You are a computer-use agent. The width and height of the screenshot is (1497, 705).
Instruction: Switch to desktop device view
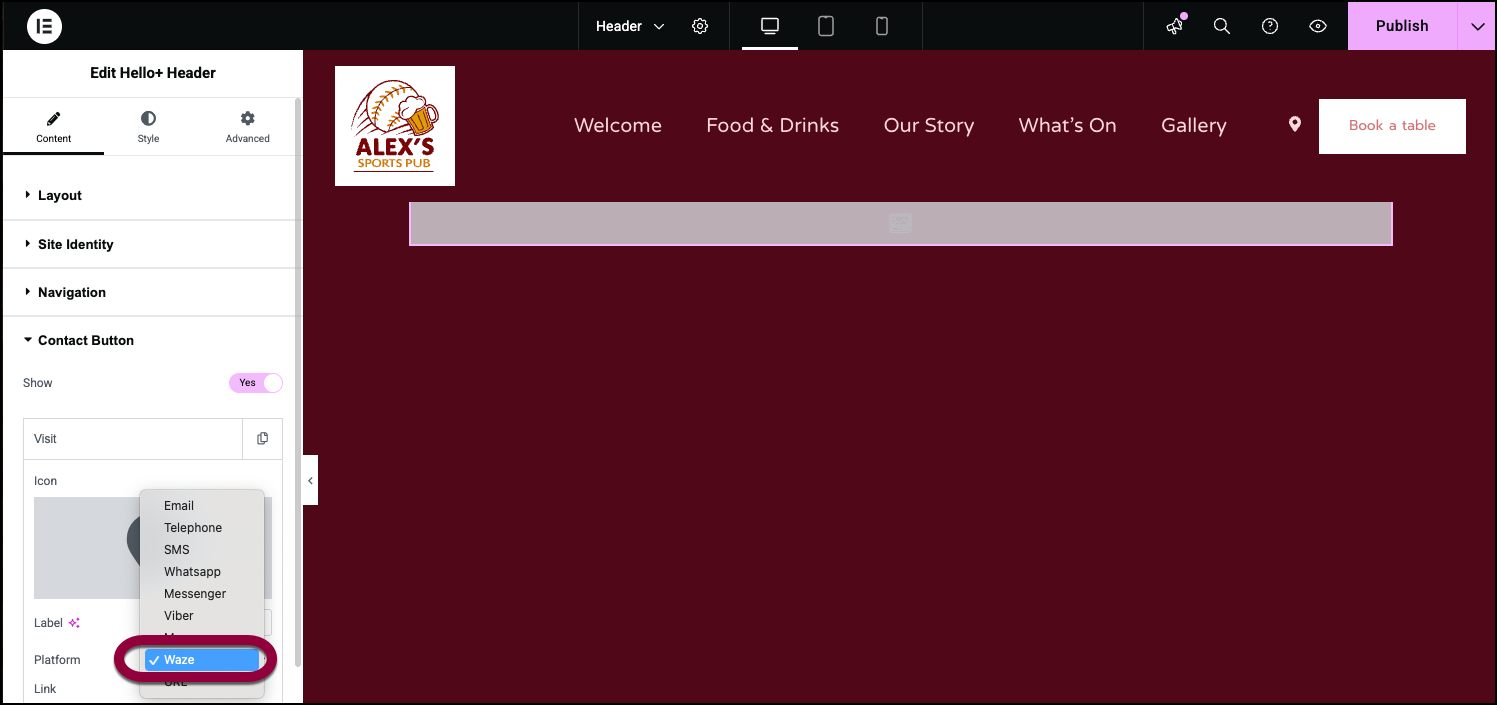[770, 26]
